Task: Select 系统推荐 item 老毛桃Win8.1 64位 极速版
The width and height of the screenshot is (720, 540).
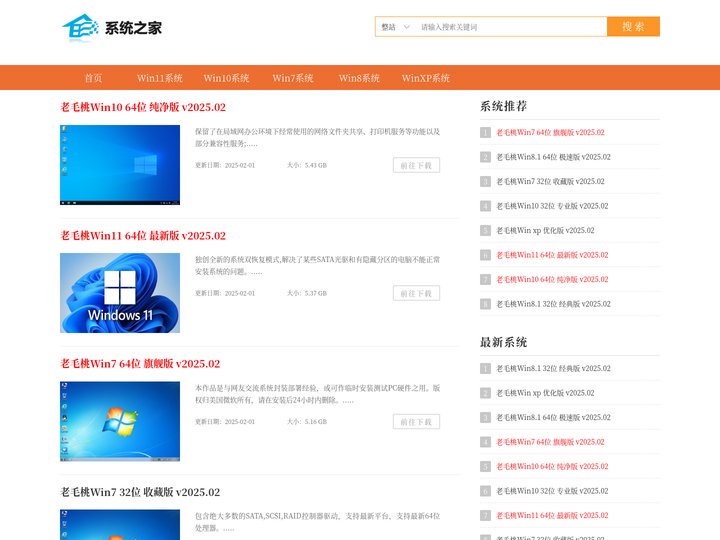Action: (553, 157)
